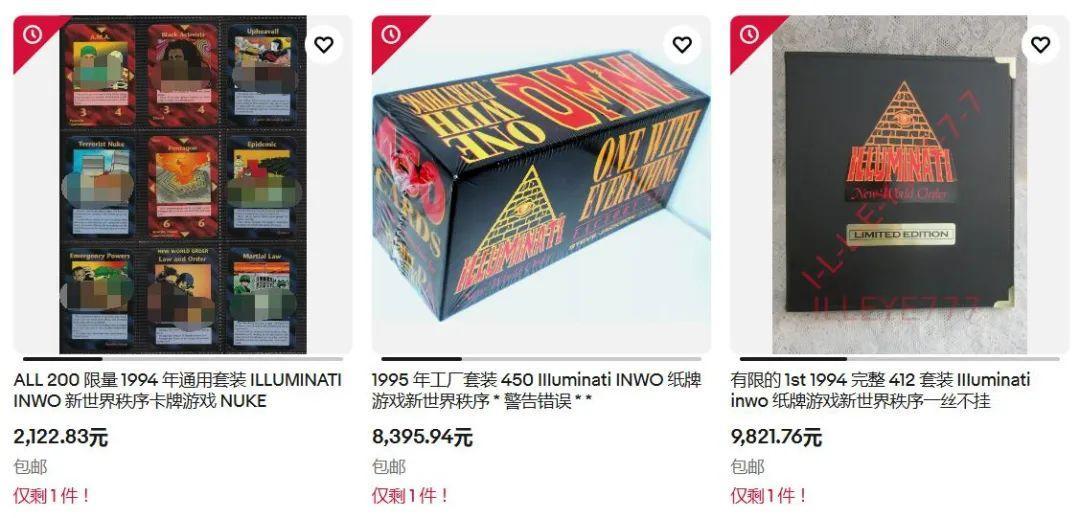Open listing titled 有限的 1st 1994 完整 412
Viewport: 1080px width, 518px height.
click(x=880, y=391)
